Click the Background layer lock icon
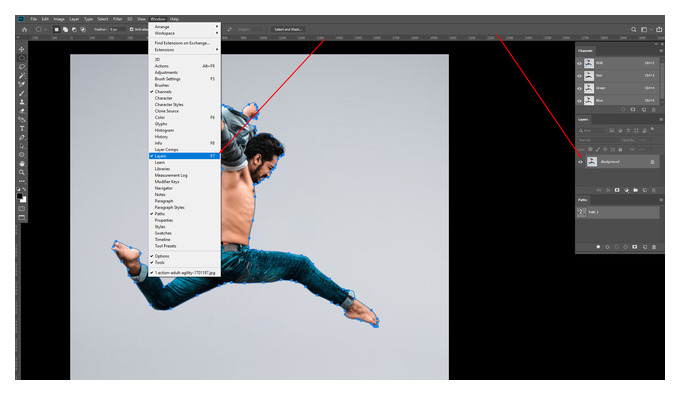The image size is (680, 395). coord(652,162)
